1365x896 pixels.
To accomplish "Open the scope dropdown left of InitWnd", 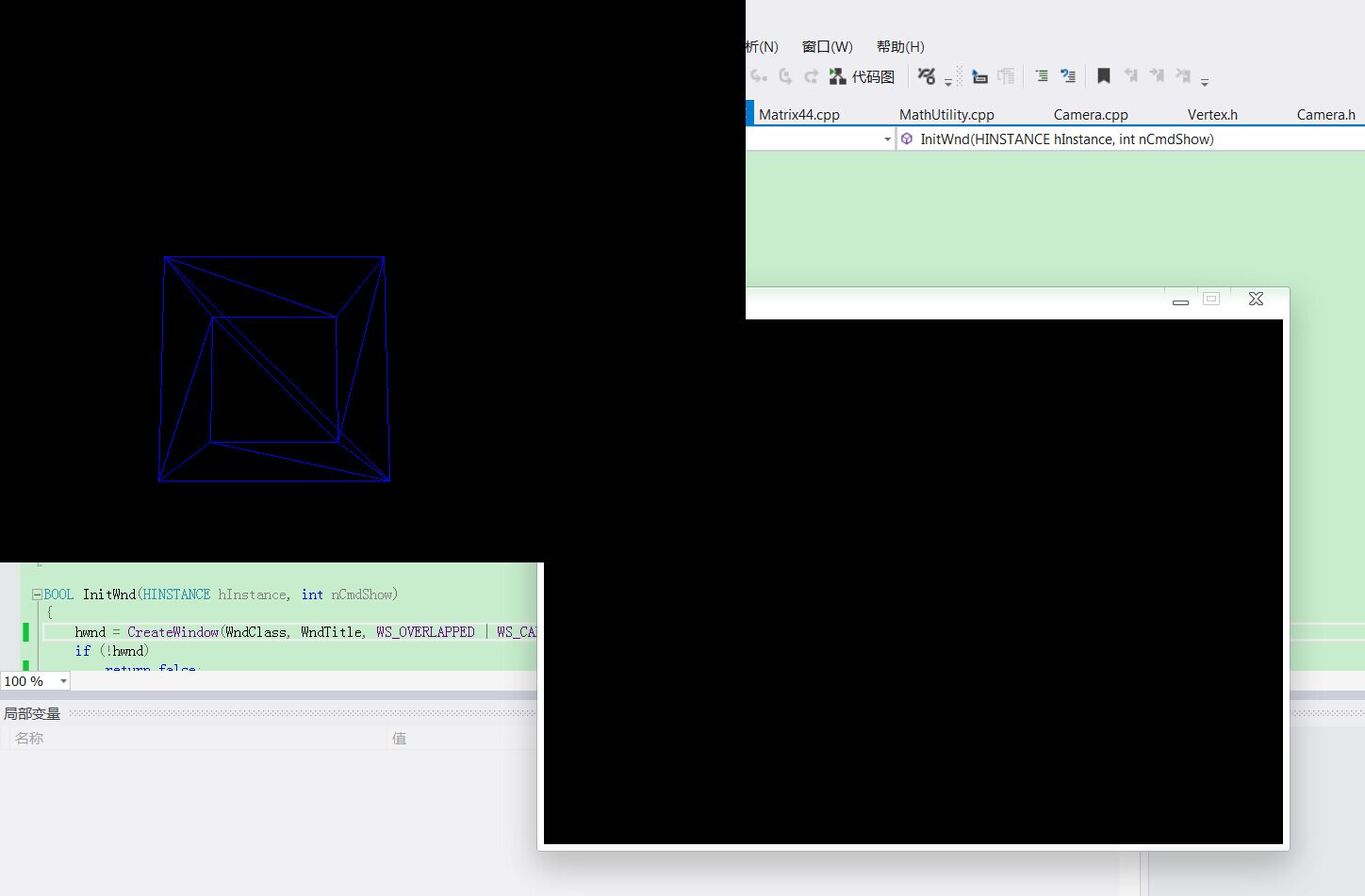I will [886, 138].
